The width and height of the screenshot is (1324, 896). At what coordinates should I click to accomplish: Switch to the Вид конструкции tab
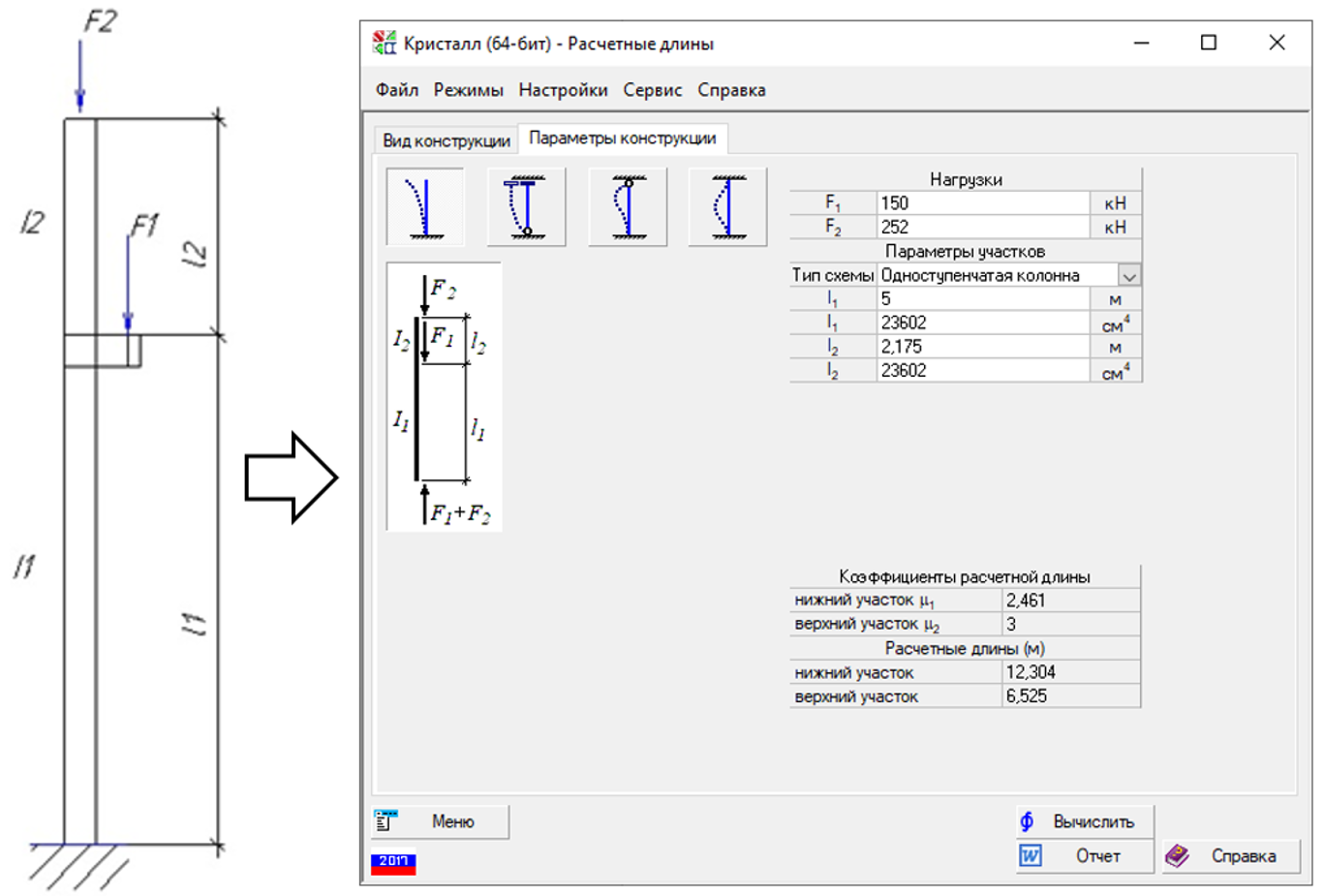tap(446, 140)
